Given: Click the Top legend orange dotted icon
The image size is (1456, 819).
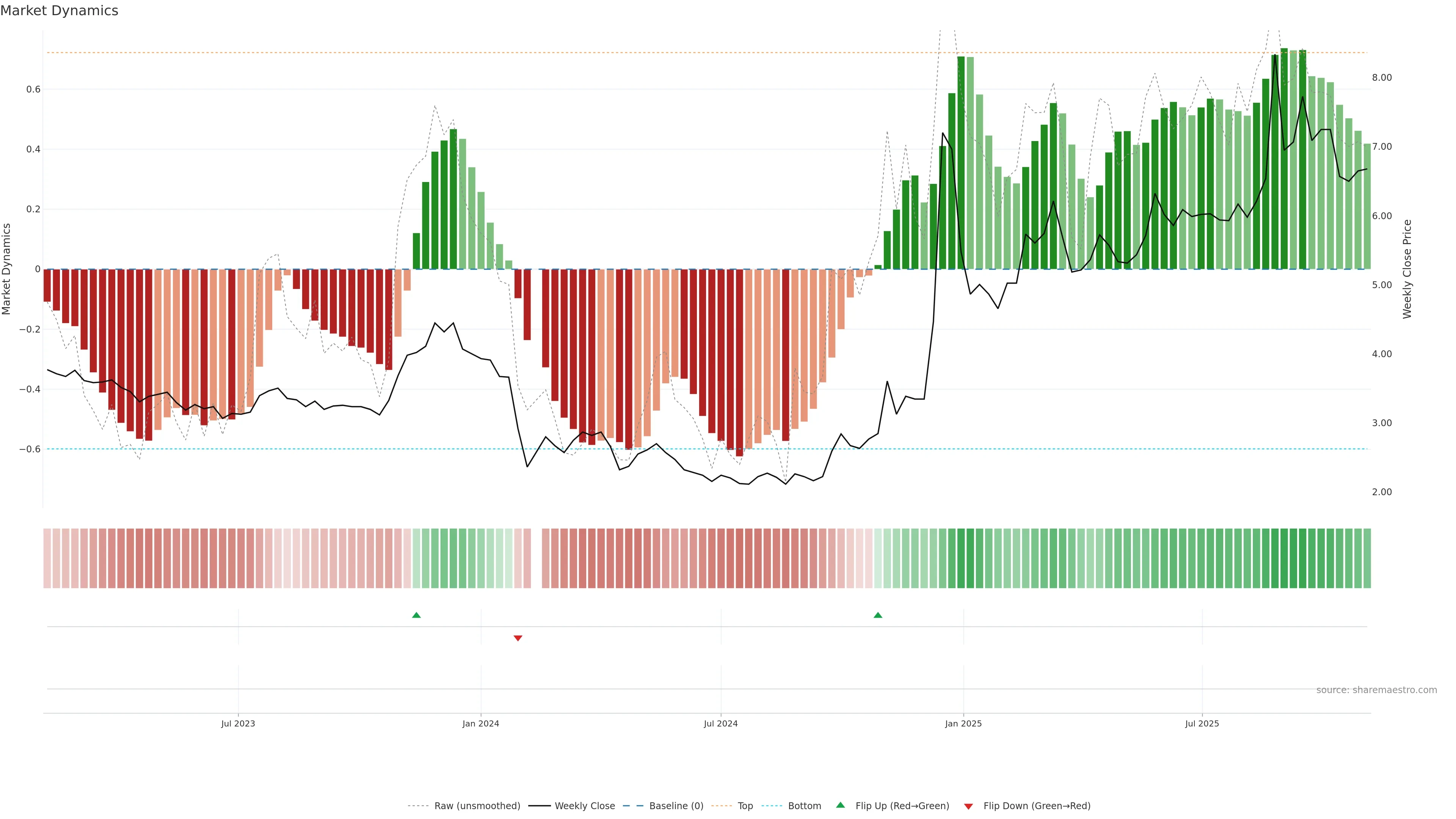Looking at the screenshot, I should tap(722, 806).
